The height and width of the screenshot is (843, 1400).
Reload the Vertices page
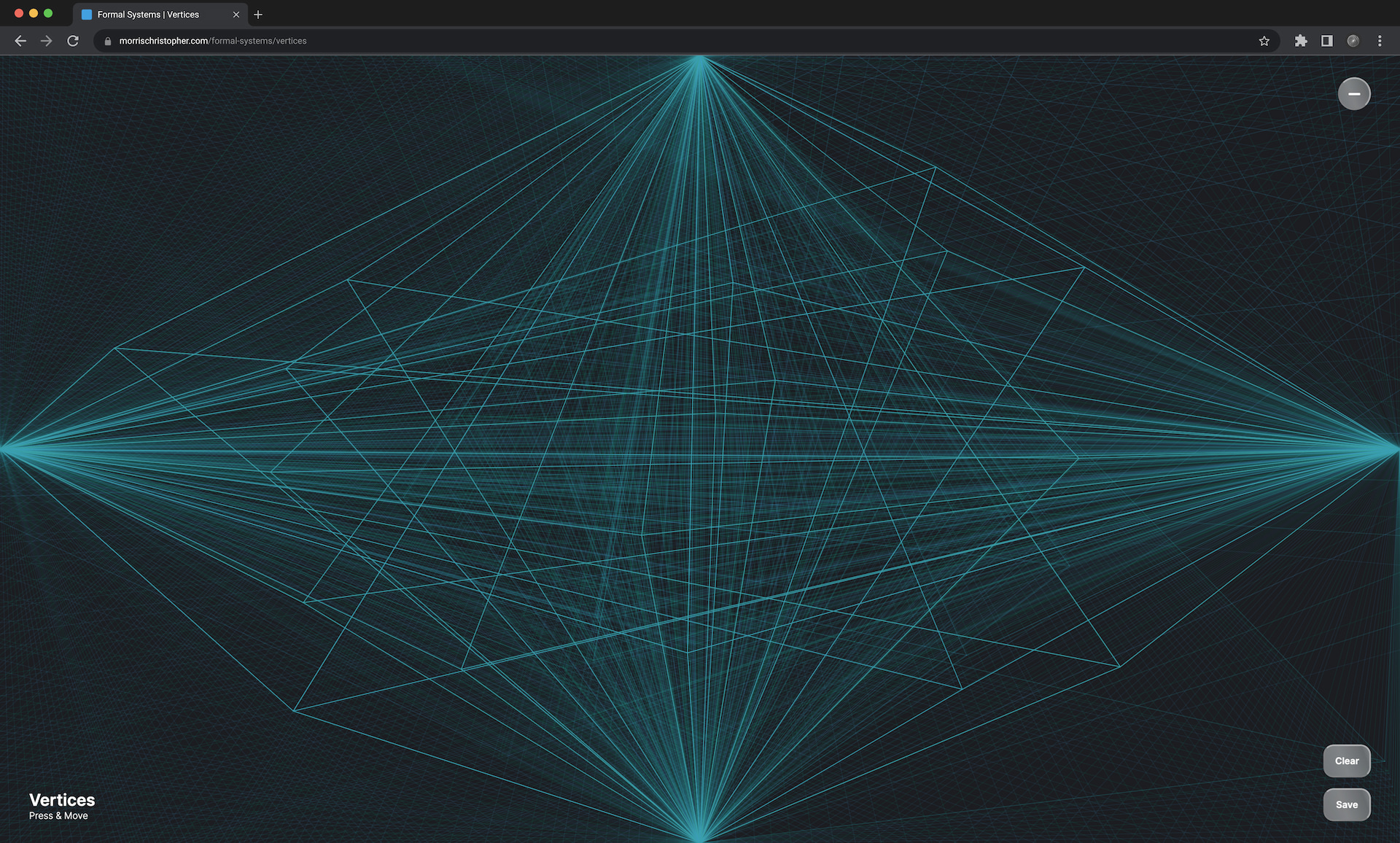point(73,41)
